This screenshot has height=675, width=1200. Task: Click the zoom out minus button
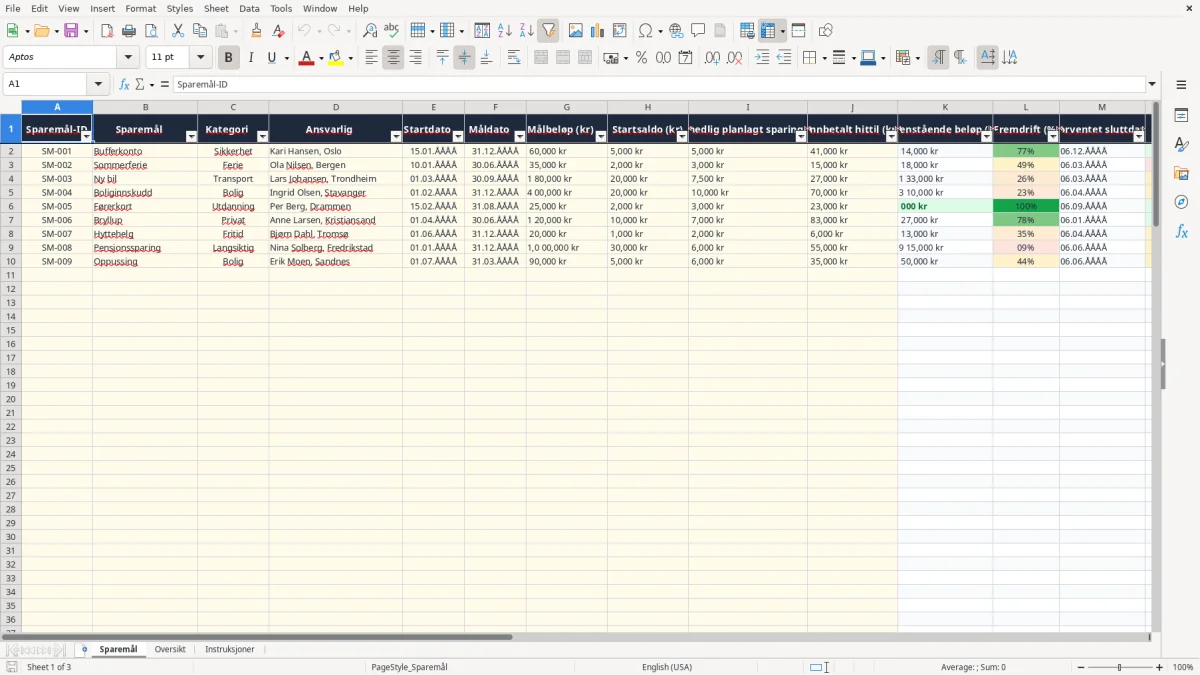[x=1080, y=667]
